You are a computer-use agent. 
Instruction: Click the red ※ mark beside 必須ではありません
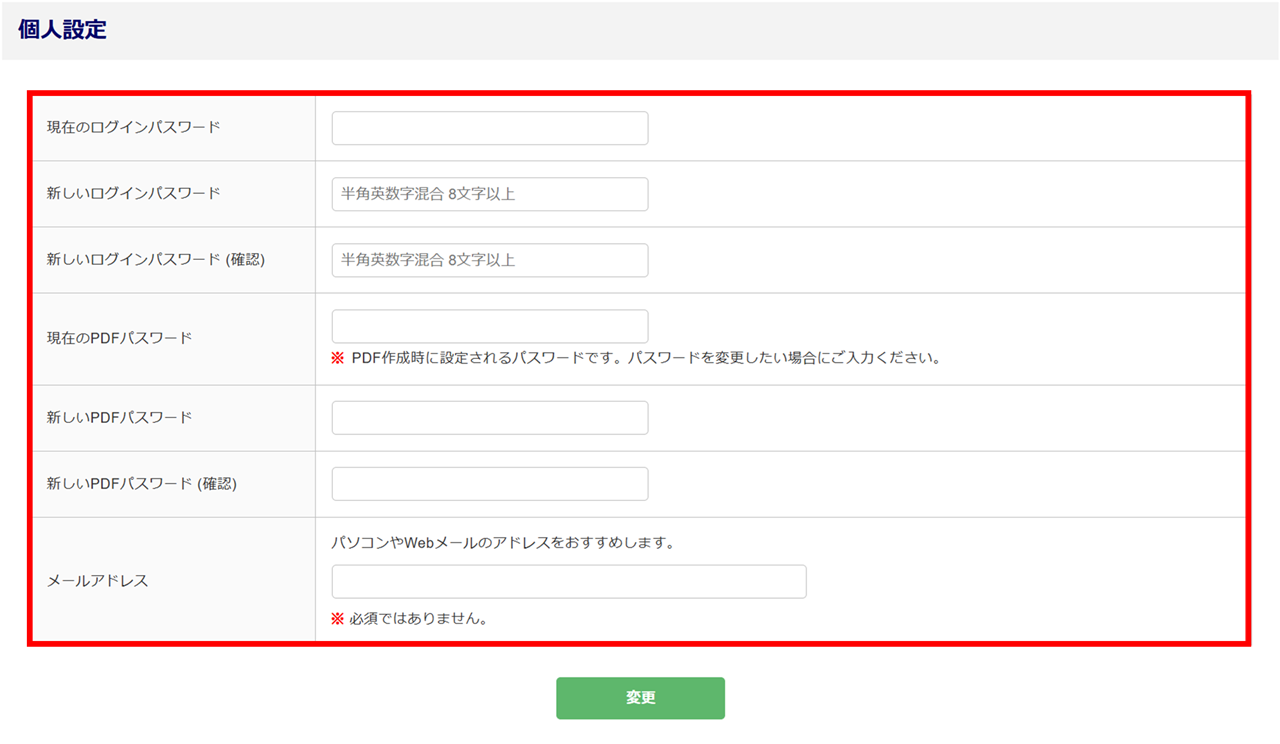(337, 619)
